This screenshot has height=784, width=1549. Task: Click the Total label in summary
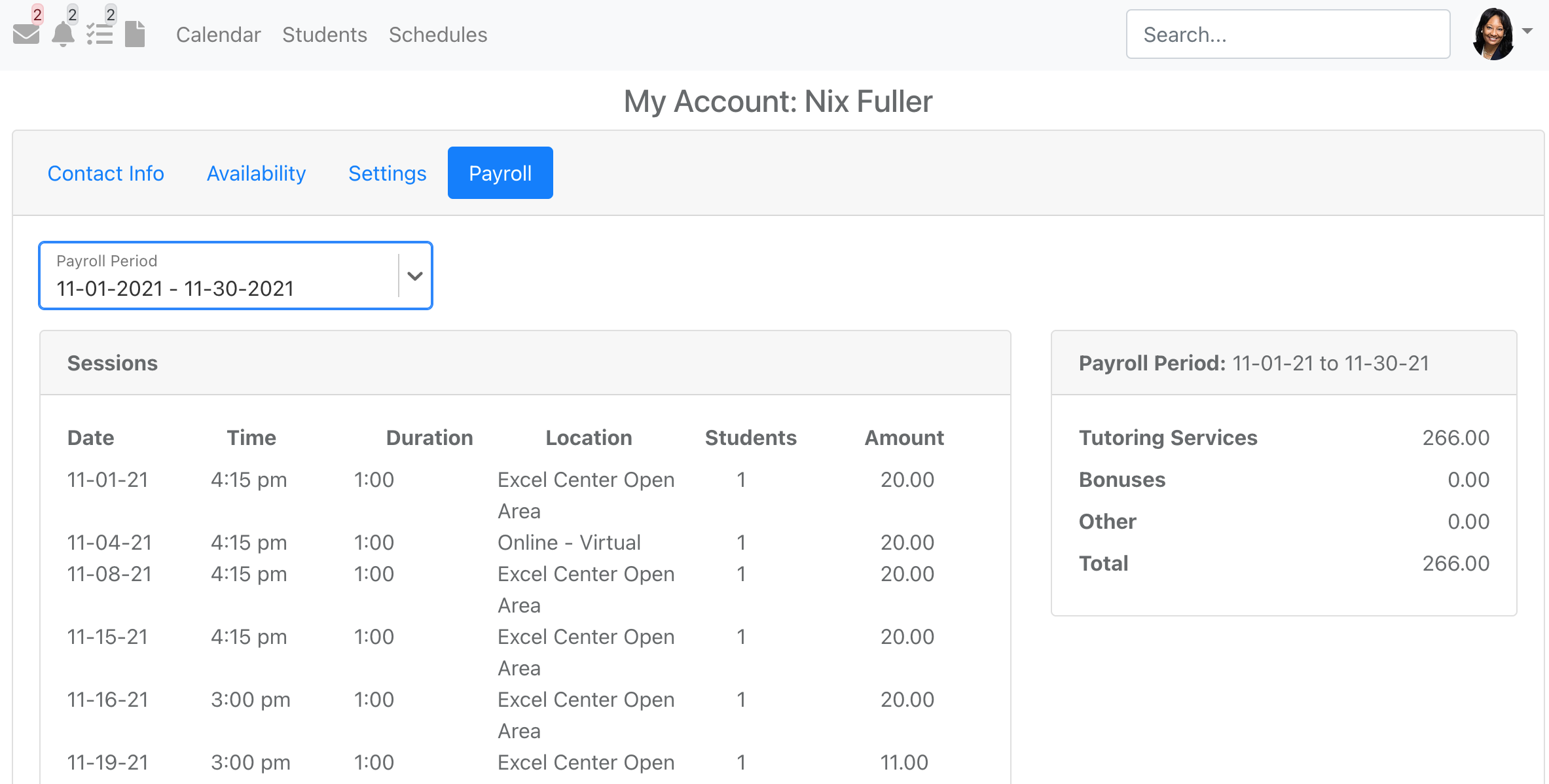point(1103,563)
